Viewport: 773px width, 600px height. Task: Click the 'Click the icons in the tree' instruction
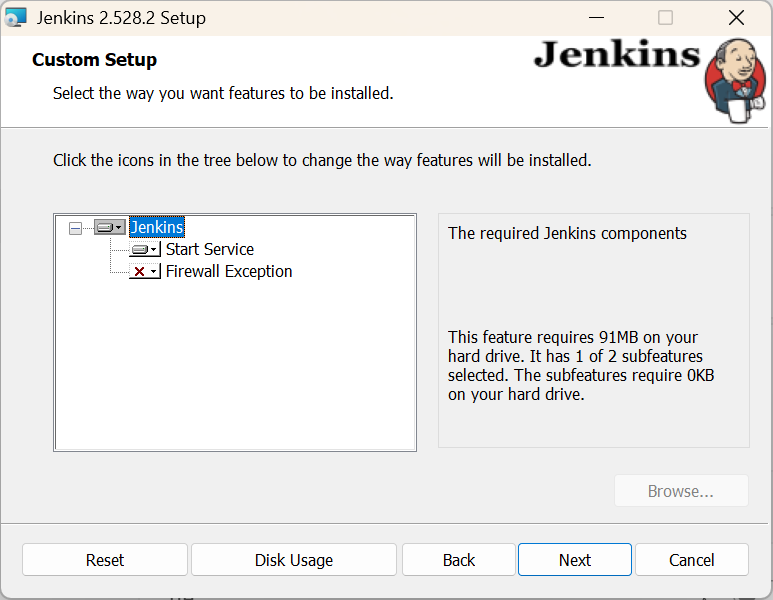[x=322, y=160]
